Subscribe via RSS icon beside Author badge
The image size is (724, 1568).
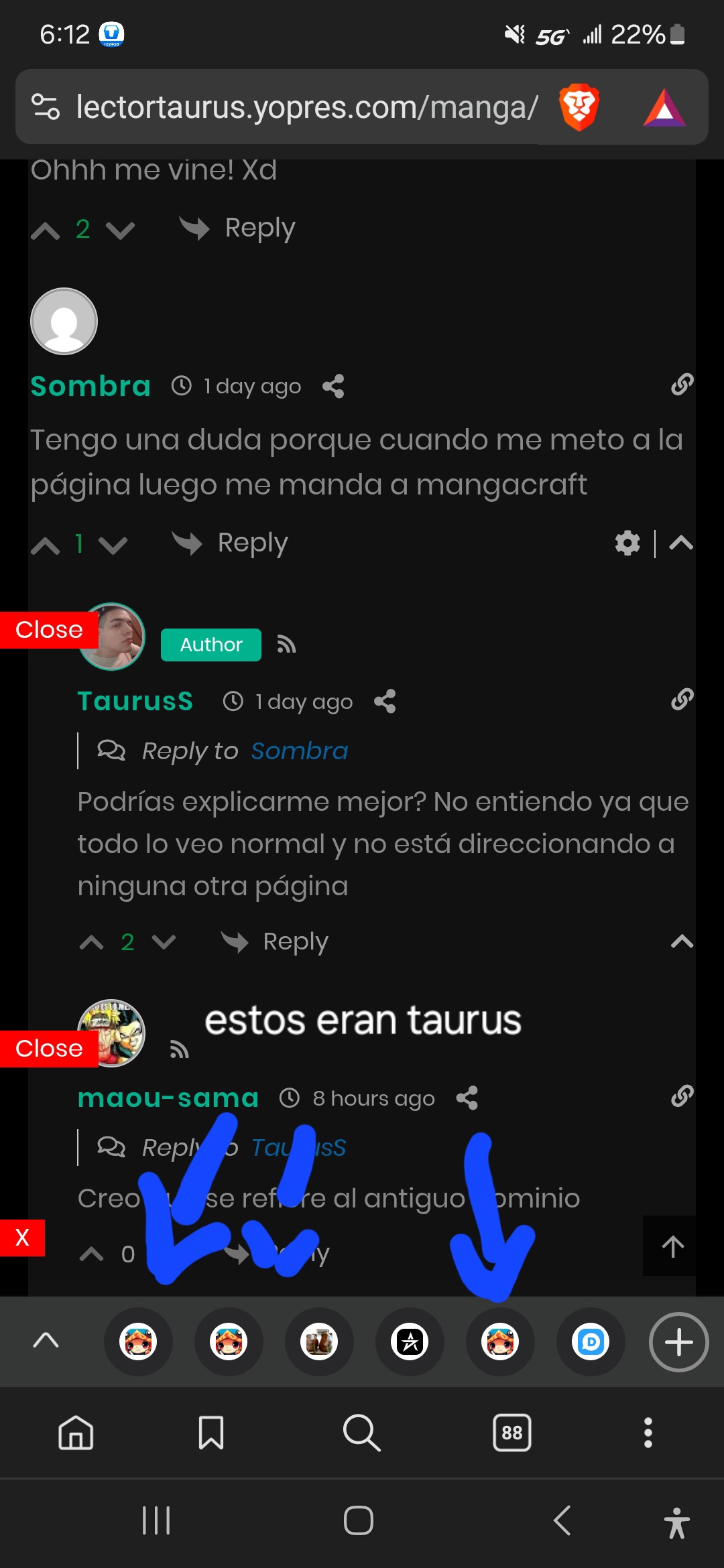point(286,645)
